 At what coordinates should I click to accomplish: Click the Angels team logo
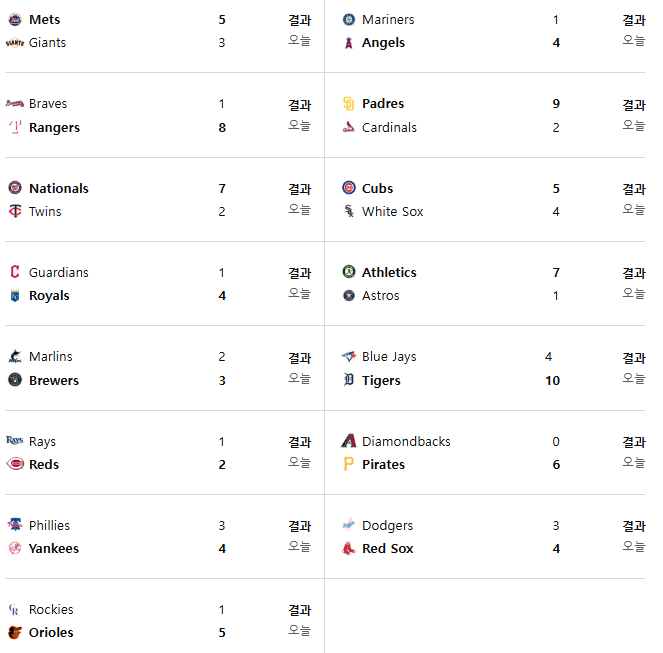coord(348,43)
